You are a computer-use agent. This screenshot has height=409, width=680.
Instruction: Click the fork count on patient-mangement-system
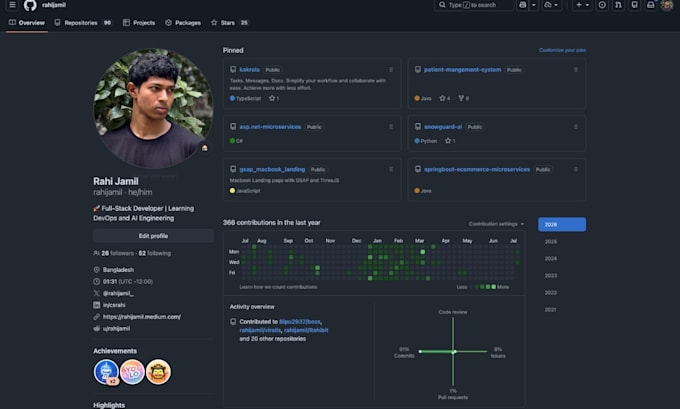point(464,98)
